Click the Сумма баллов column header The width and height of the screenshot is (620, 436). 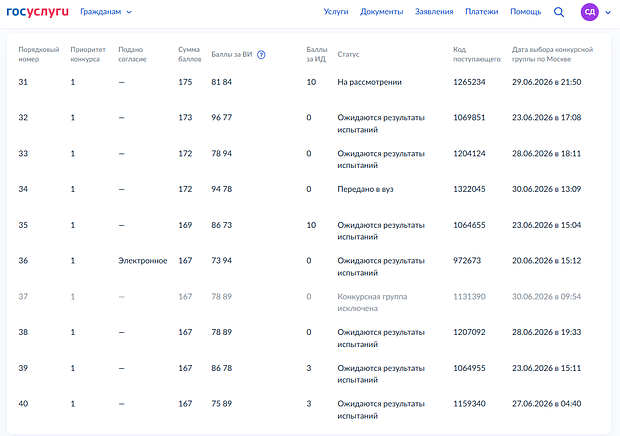point(189,55)
